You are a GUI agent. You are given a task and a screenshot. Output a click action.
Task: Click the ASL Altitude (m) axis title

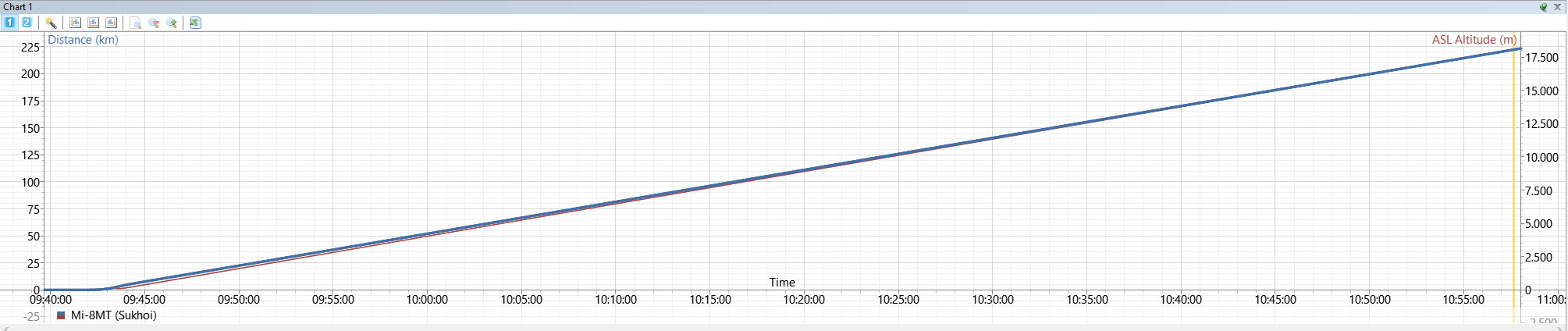pyautogui.click(x=1474, y=40)
